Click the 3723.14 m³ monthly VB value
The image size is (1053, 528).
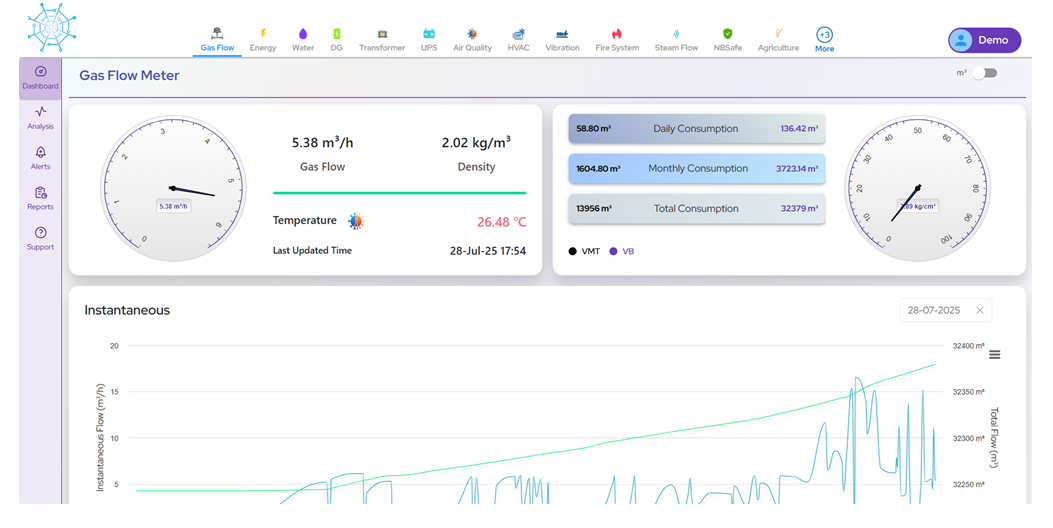797,169
